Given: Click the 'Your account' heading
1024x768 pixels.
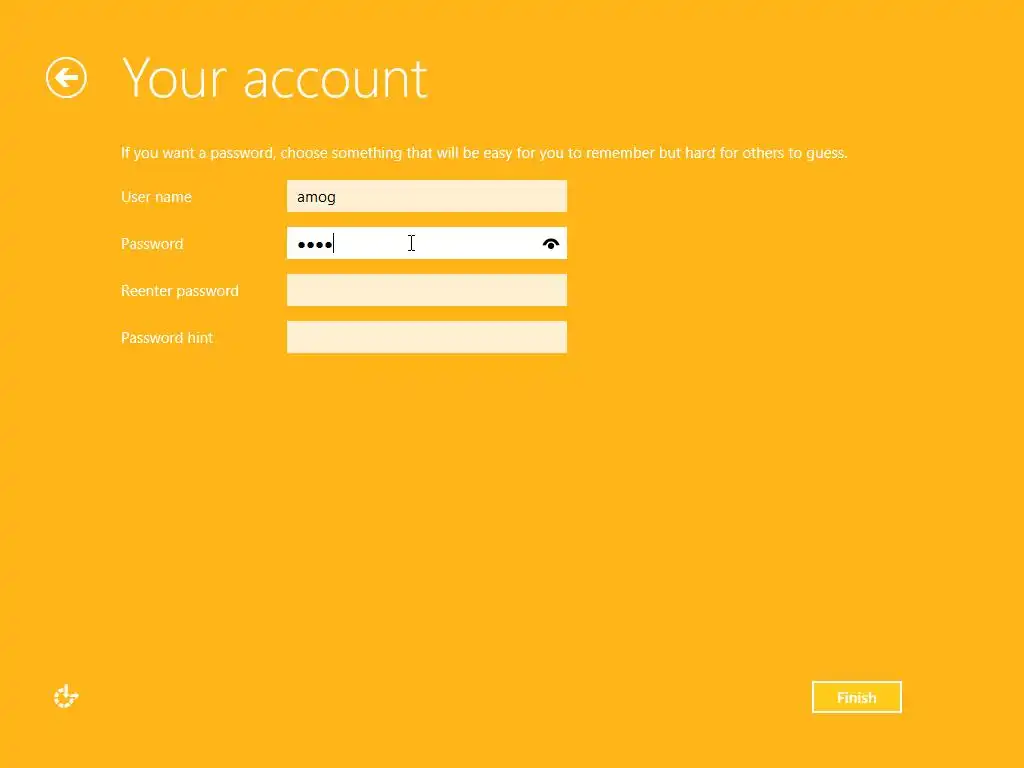Looking at the screenshot, I should coord(274,79).
